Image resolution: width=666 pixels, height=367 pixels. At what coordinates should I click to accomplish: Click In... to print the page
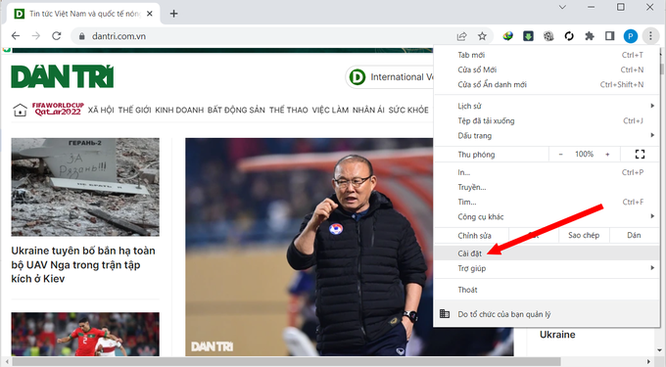(x=547, y=172)
